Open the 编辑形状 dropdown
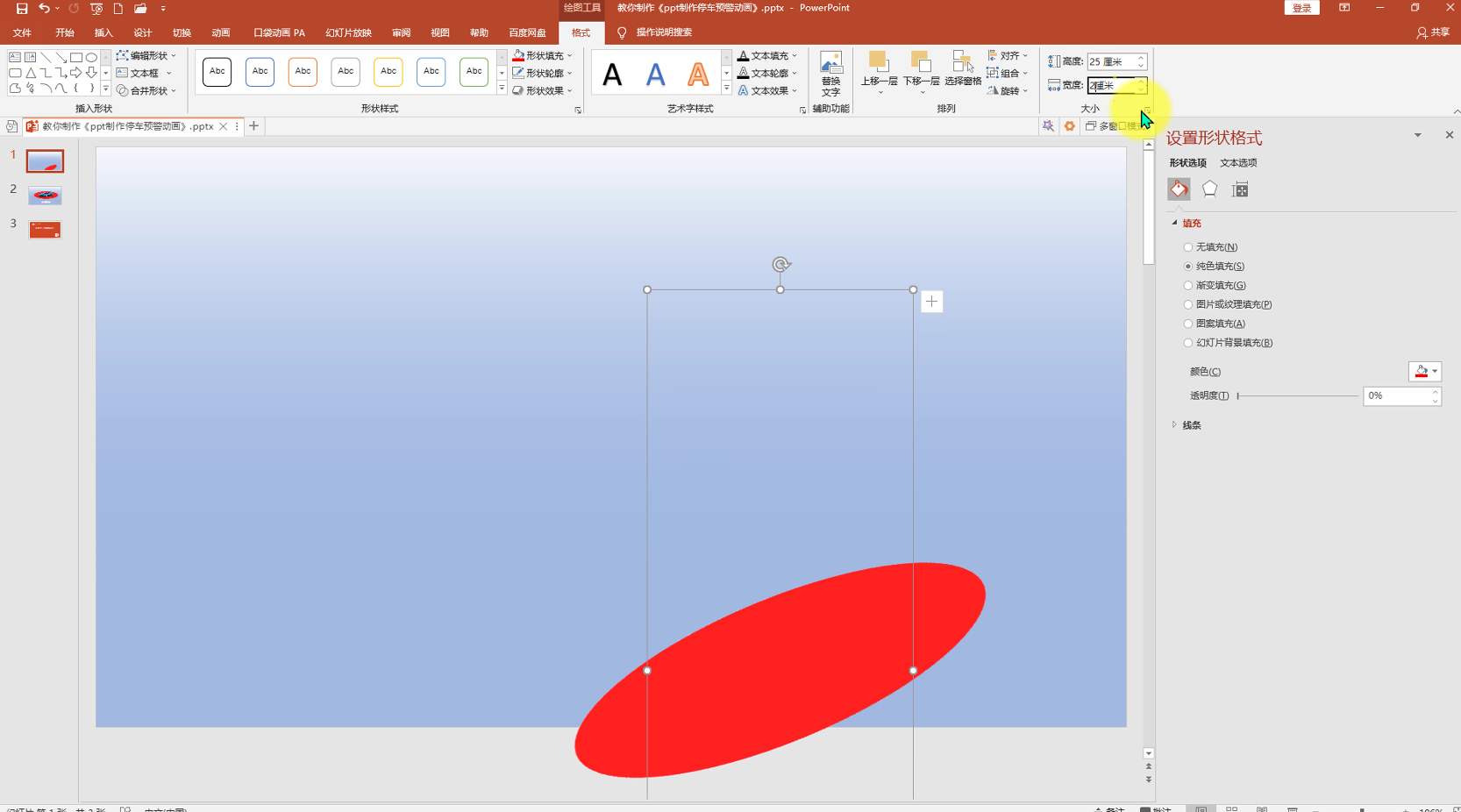 146,55
